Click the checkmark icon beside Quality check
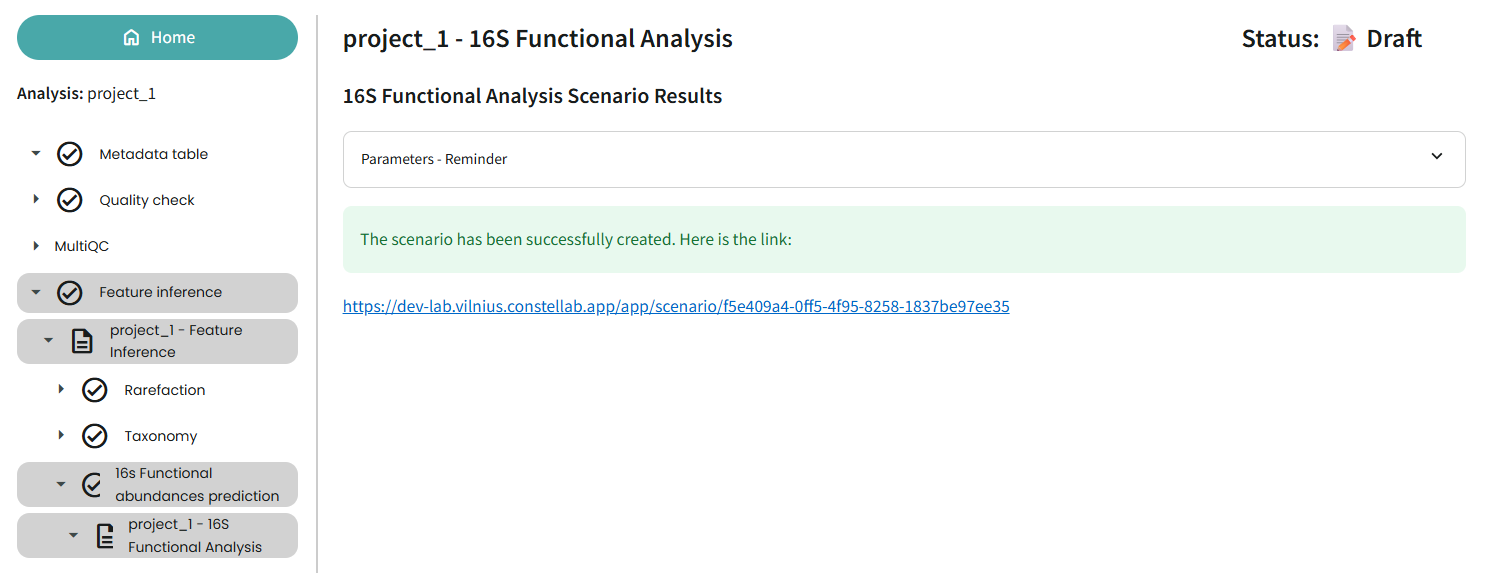 (x=70, y=200)
